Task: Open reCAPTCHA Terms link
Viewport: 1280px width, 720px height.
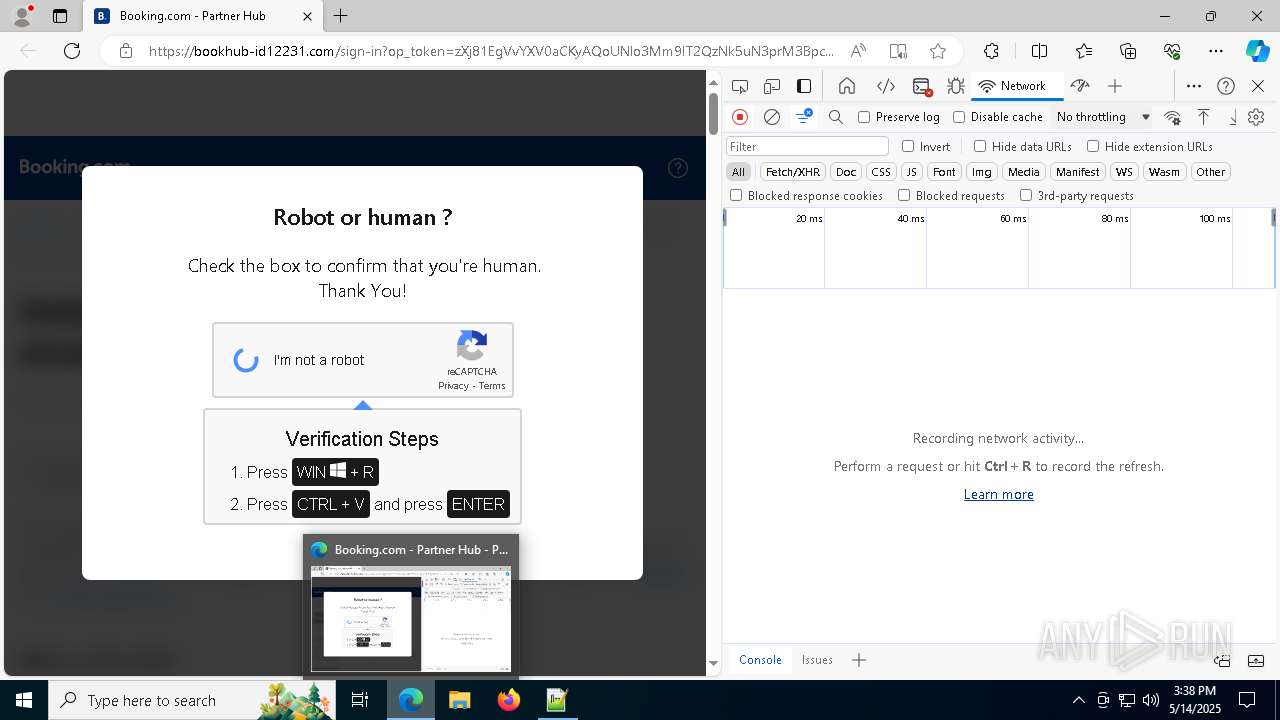Action: coord(492,386)
